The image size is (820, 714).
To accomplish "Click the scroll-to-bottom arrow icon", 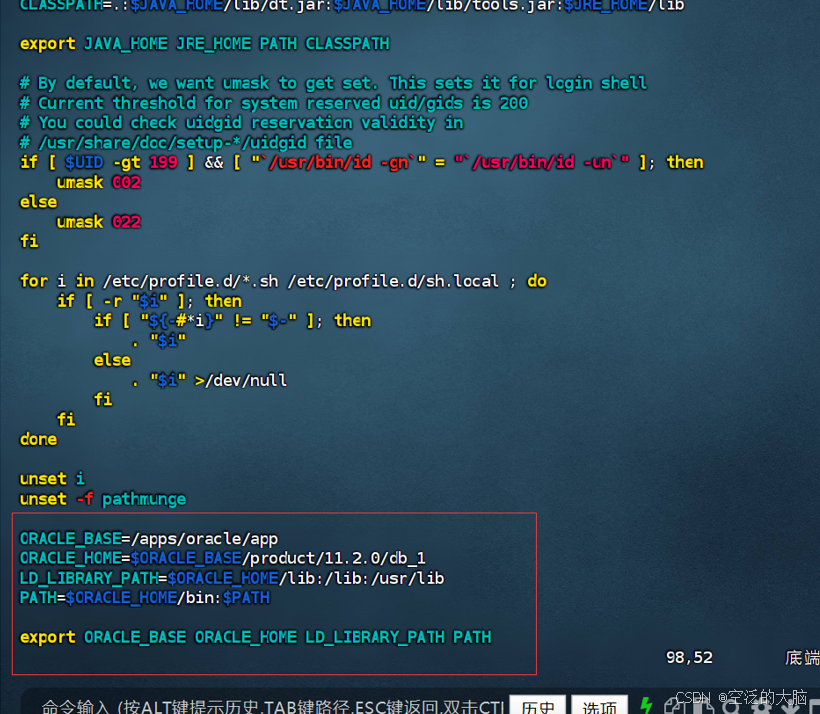I will click(790, 708).
